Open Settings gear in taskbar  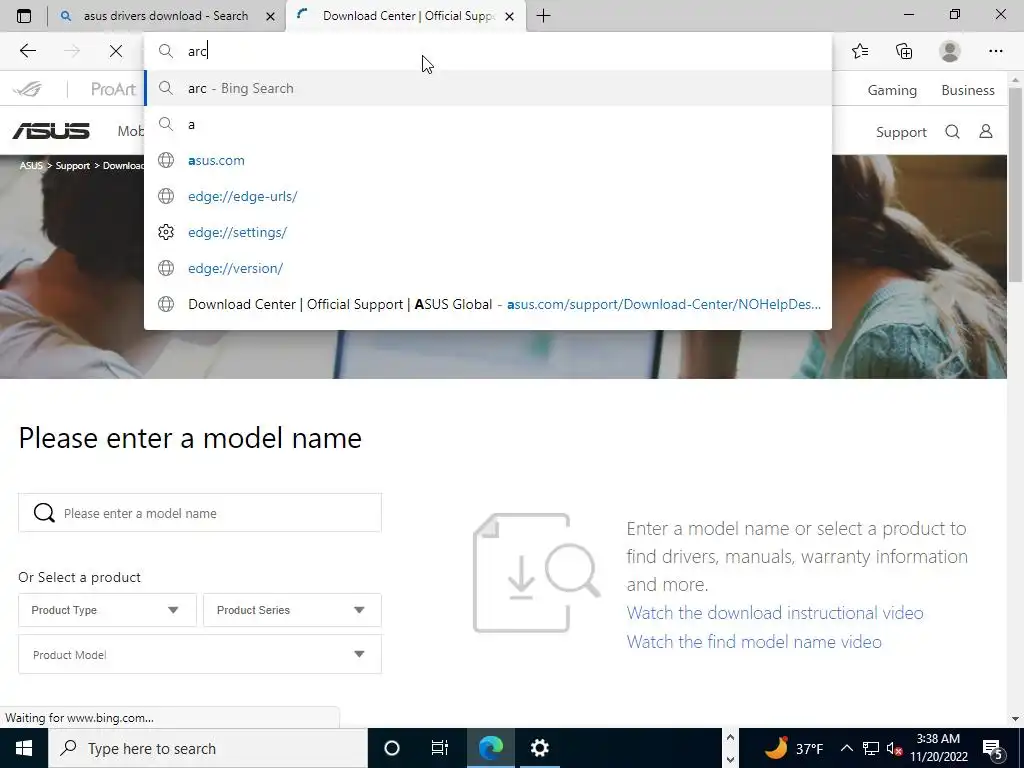click(x=539, y=748)
